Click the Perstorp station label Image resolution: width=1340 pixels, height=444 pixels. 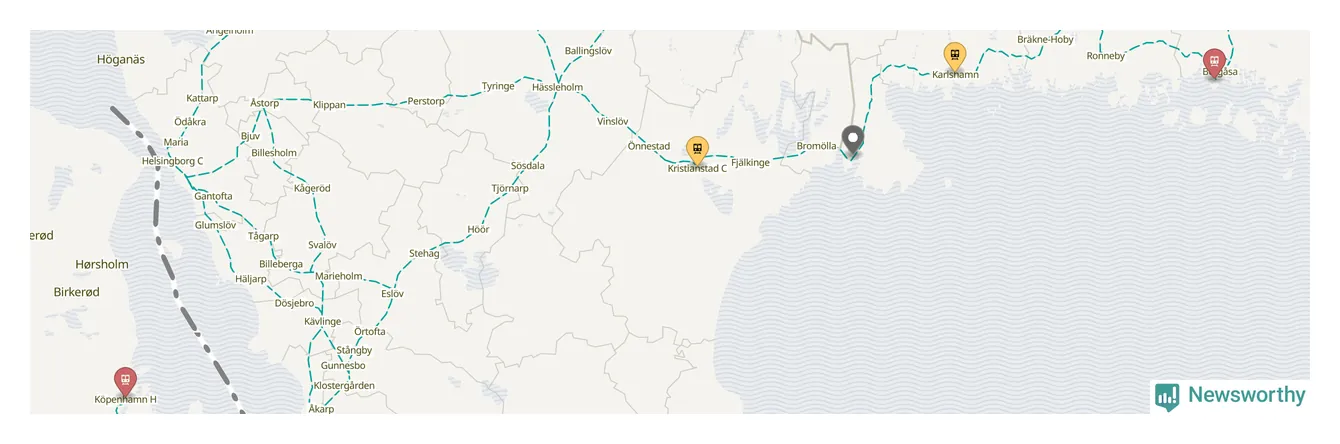point(426,102)
